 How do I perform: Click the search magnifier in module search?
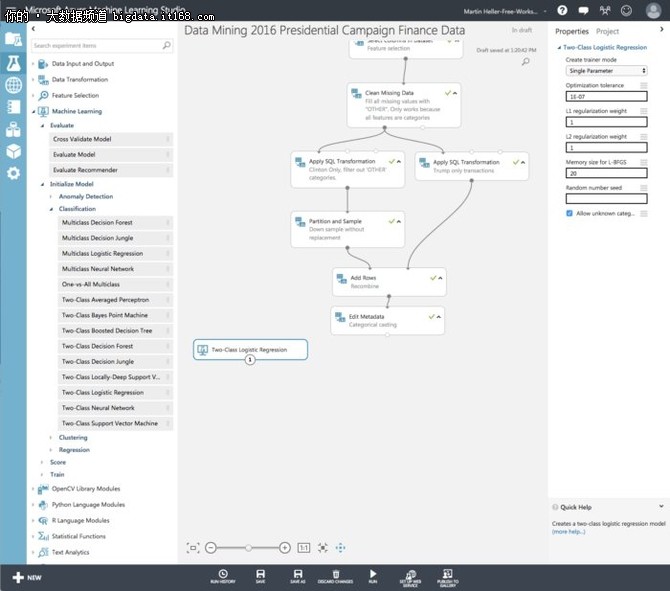167,45
